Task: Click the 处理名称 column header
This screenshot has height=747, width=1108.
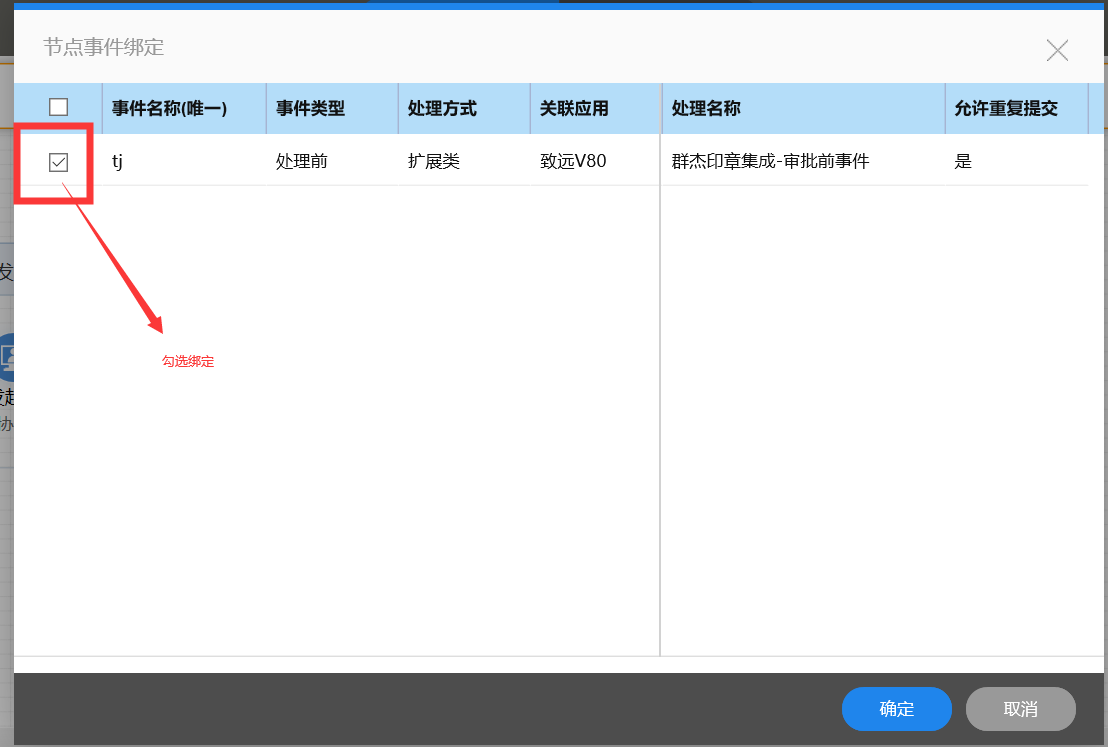Action: pos(706,109)
